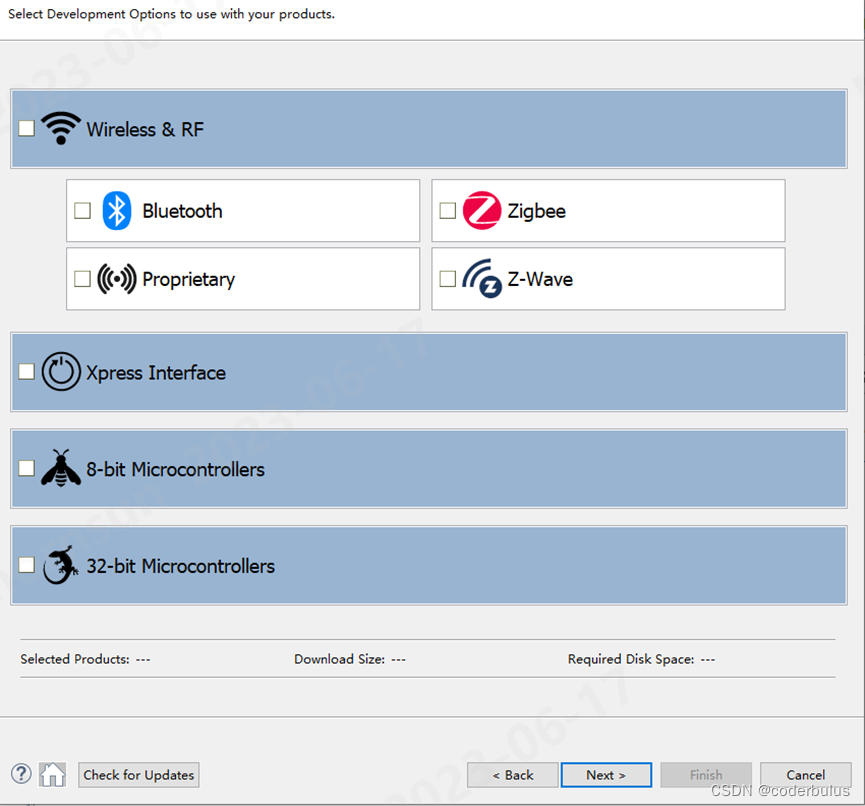This screenshot has width=865, height=806.
Task: Click the Wireless & RF antenna icon
Action: (x=60, y=128)
